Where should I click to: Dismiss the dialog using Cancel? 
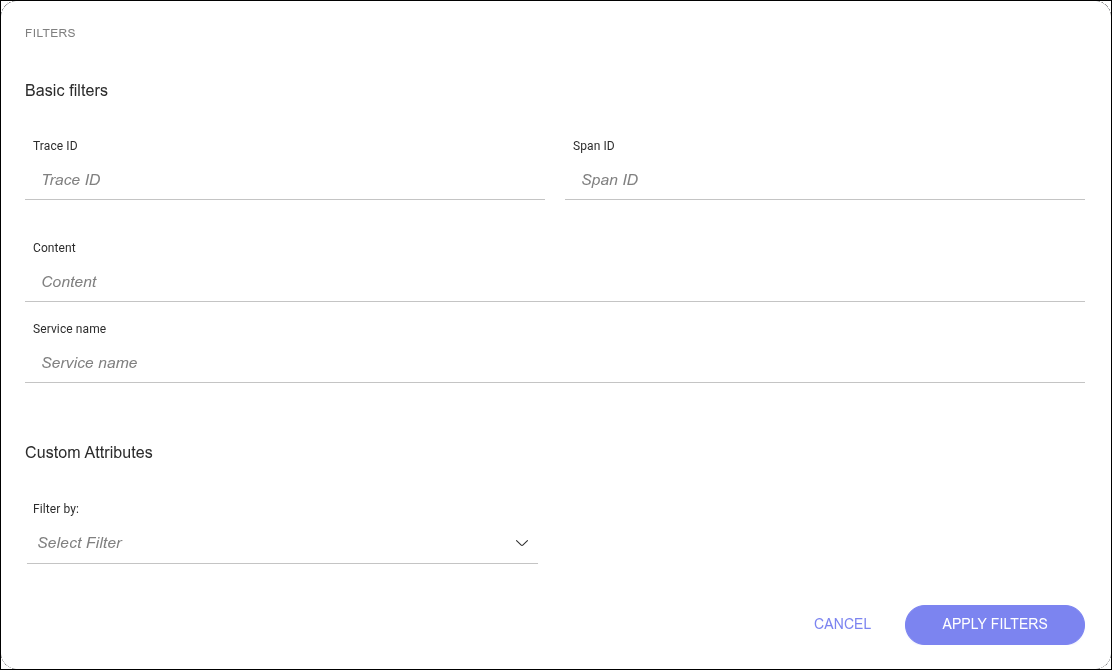click(x=842, y=624)
